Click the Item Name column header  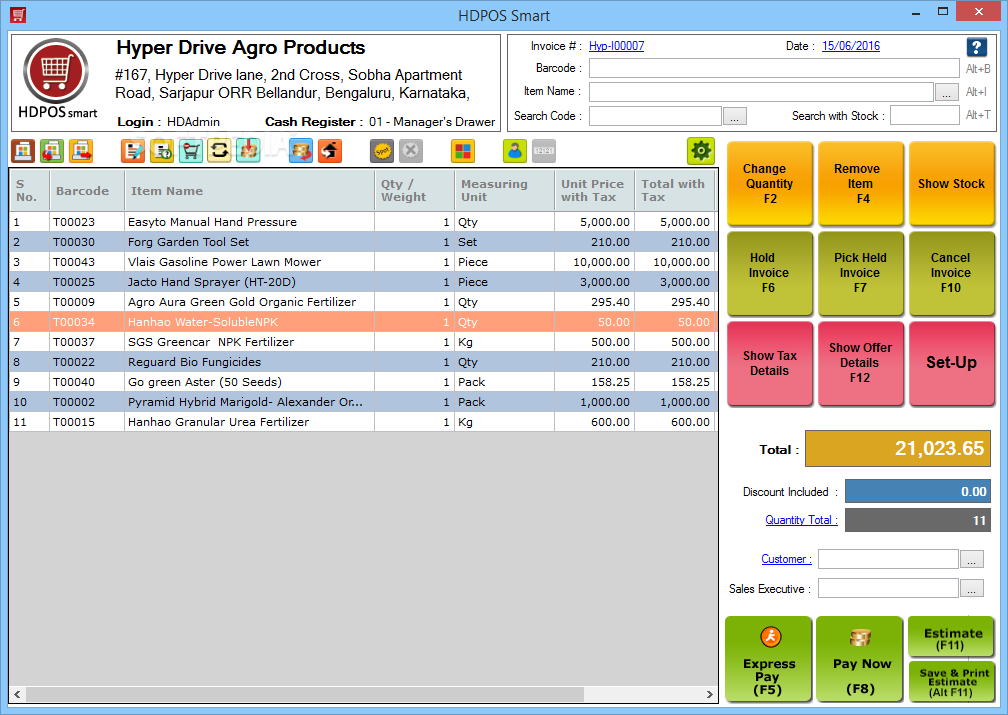click(x=249, y=191)
